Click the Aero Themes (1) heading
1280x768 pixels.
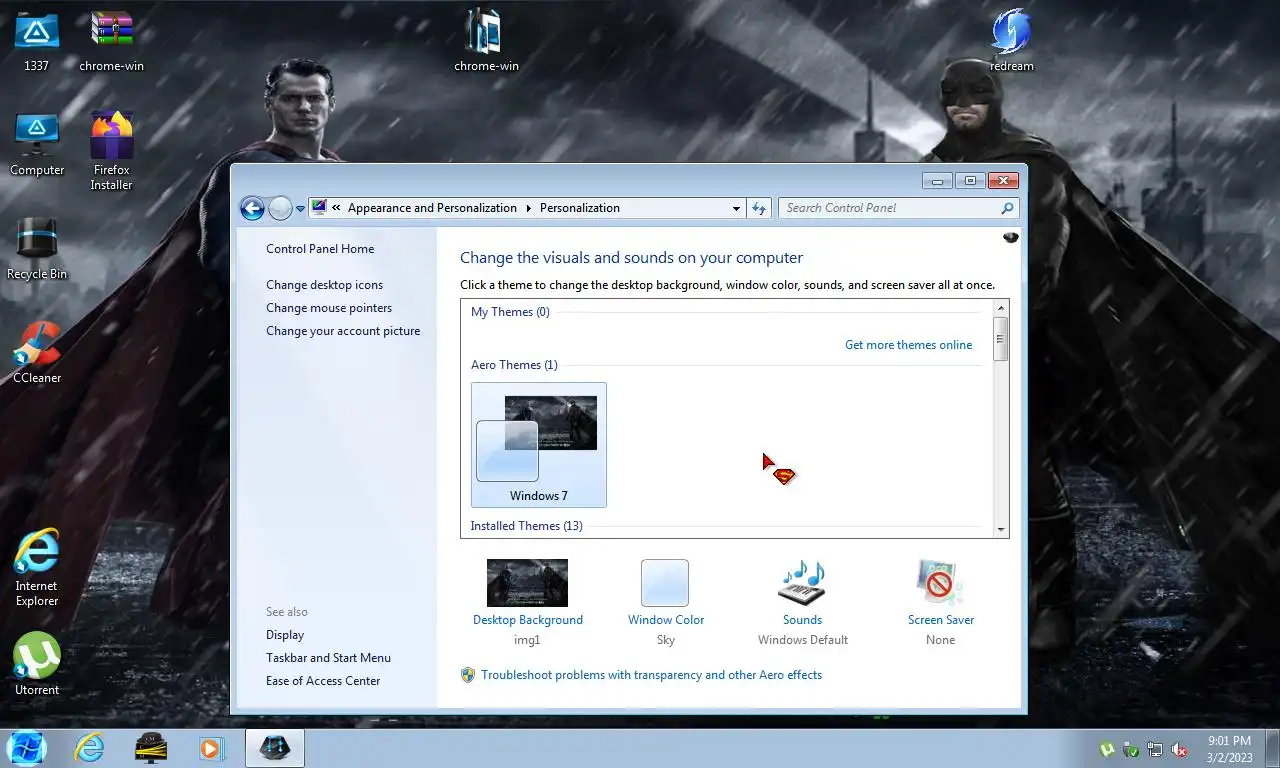pos(514,365)
